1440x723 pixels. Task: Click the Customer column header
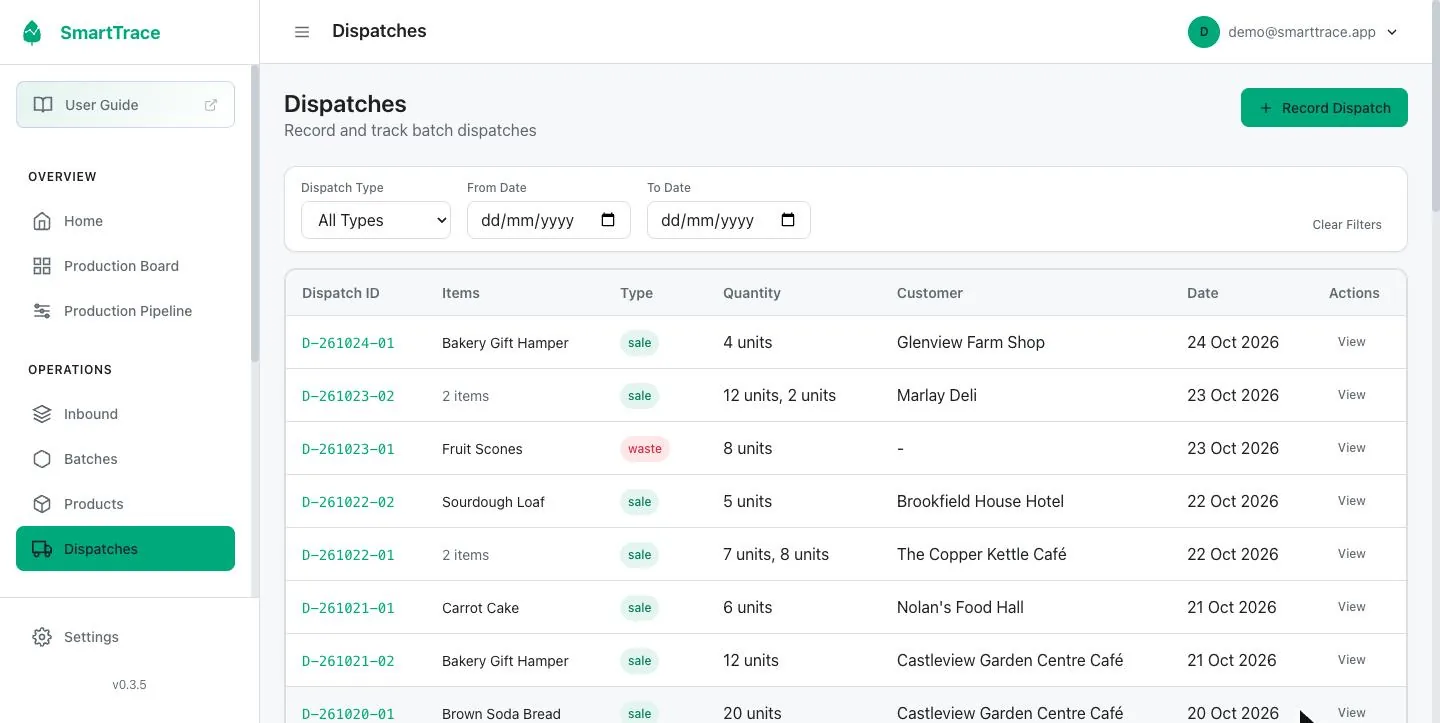[x=929, y=293]
